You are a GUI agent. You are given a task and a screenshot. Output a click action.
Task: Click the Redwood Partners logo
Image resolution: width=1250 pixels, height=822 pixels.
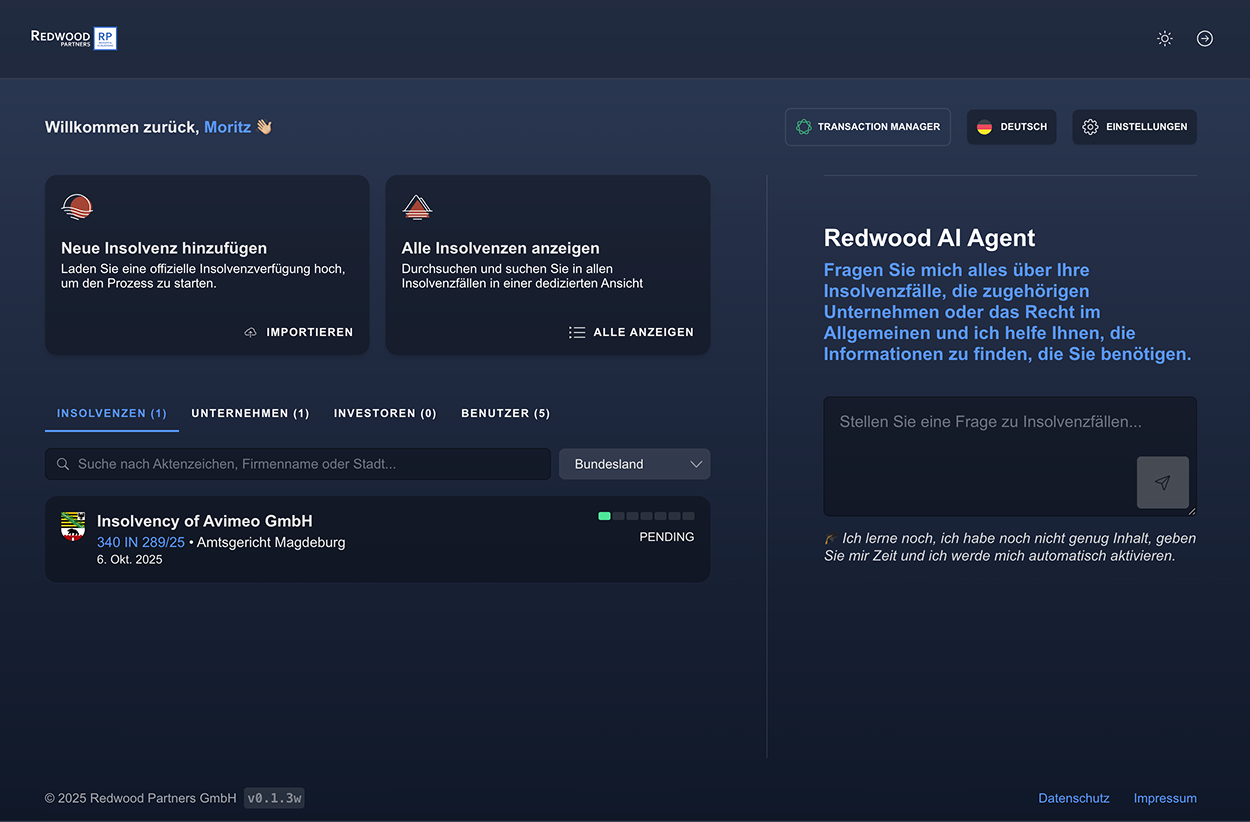(74, 38)
